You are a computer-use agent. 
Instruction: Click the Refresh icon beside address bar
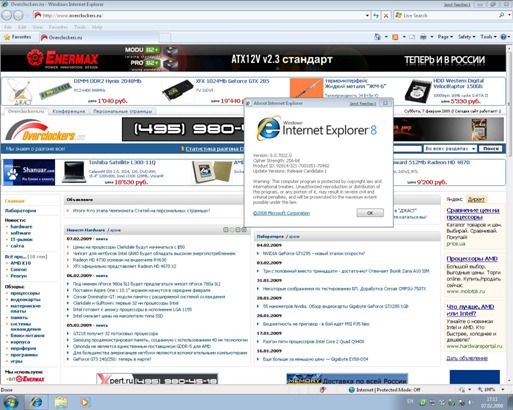(x=376, y=15)
